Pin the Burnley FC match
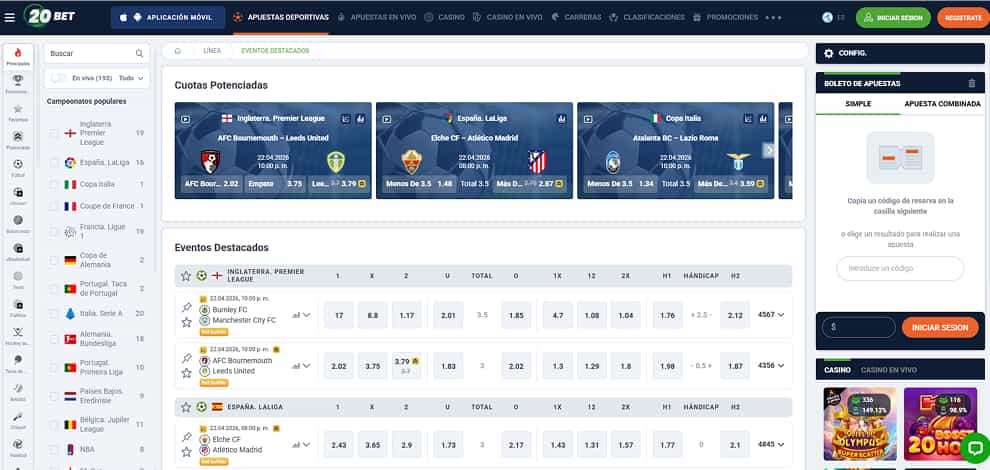Viewport: 990px width, 470px height. (186, 307)
